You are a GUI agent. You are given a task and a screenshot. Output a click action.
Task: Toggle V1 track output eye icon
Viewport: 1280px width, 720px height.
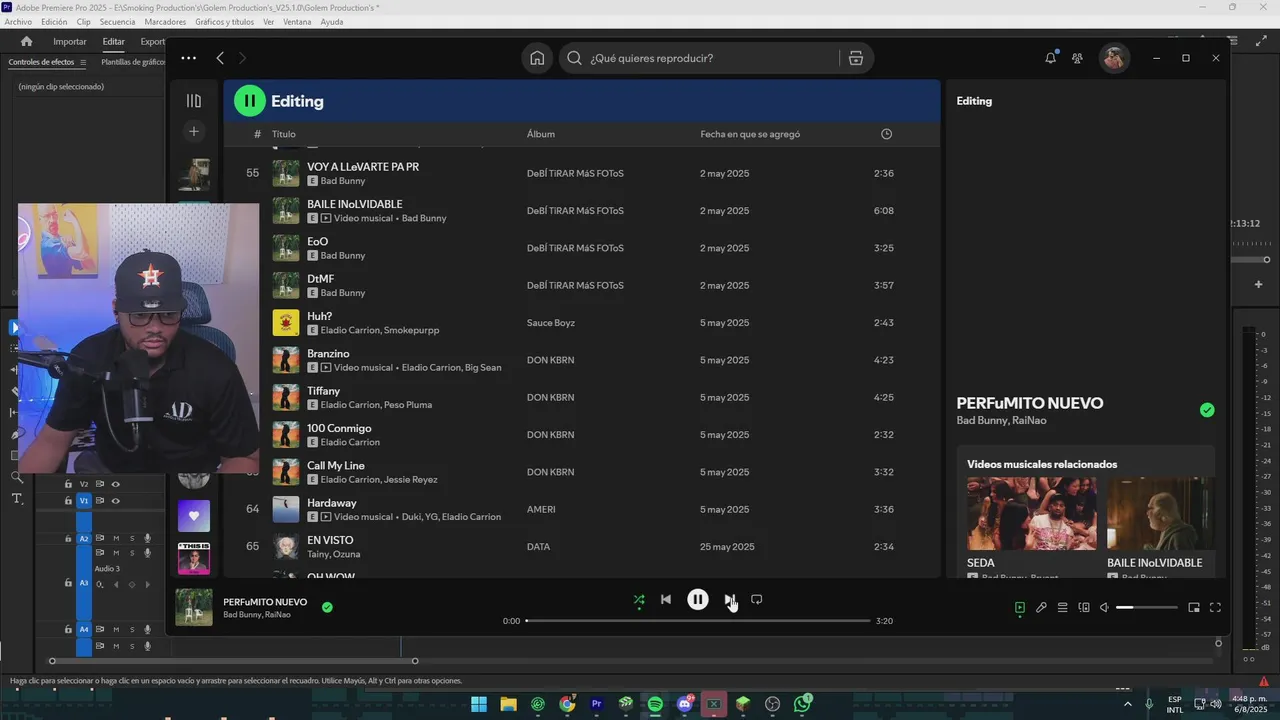coord(116,501)
